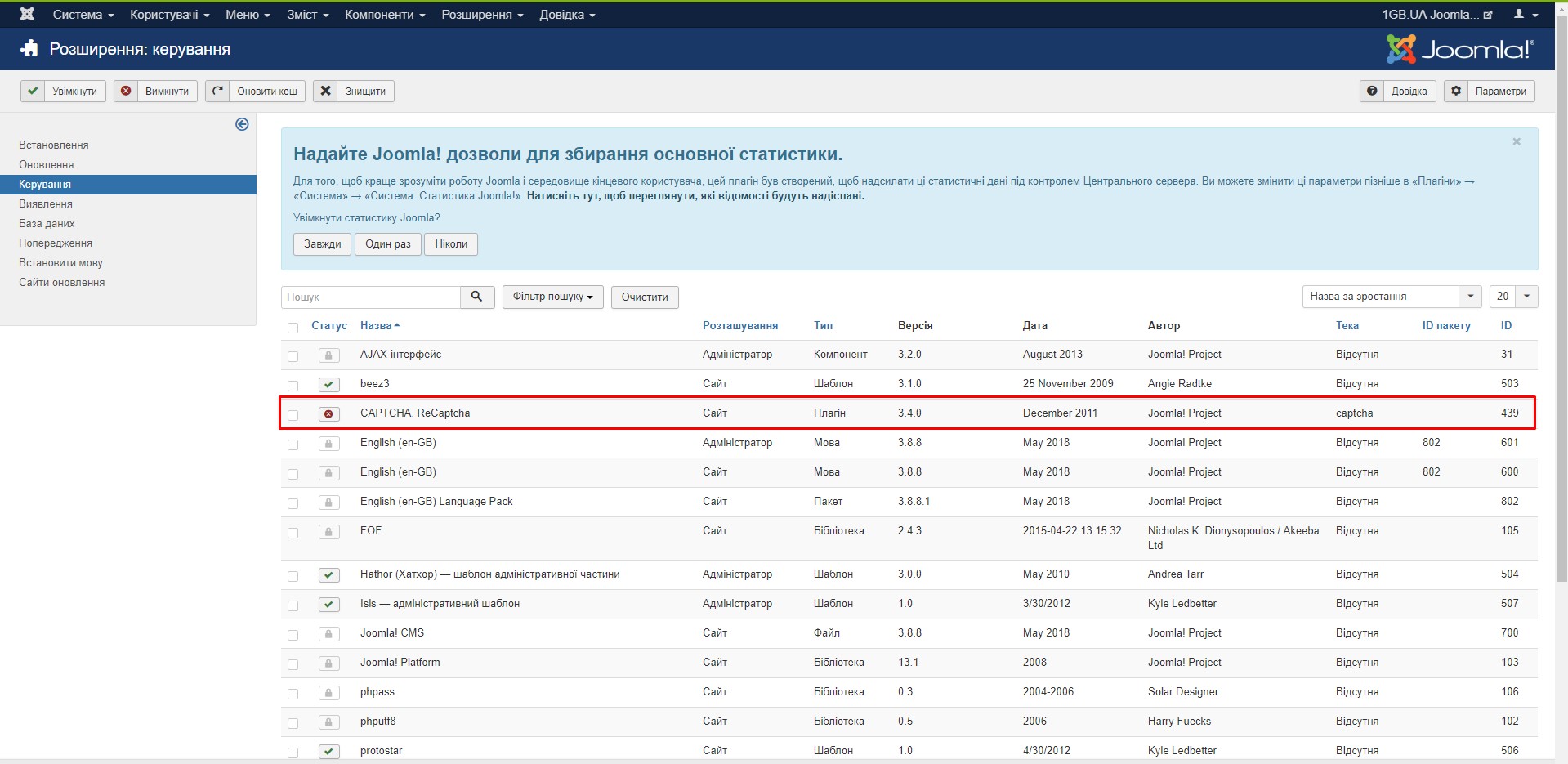Sort by ID пакету column header
The height and width of the screenshot is (764, 1568).
click(1446, 325)
